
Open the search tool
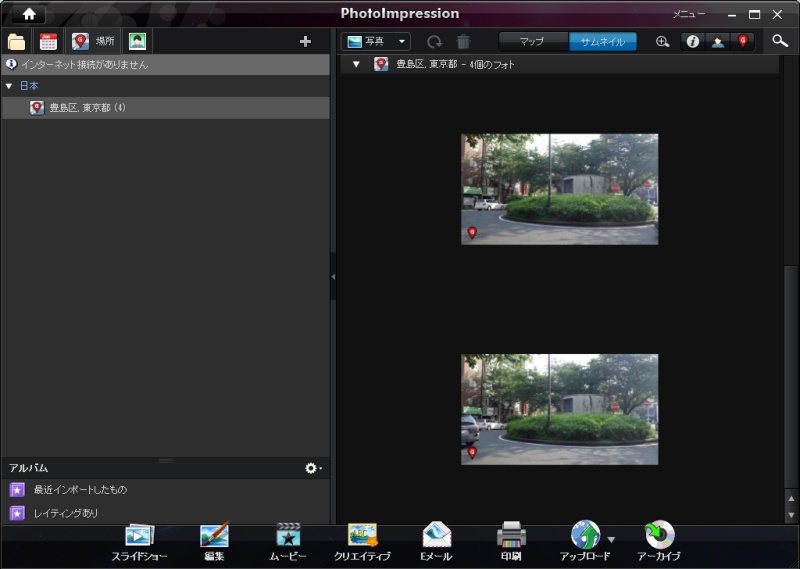click(780, 41)
